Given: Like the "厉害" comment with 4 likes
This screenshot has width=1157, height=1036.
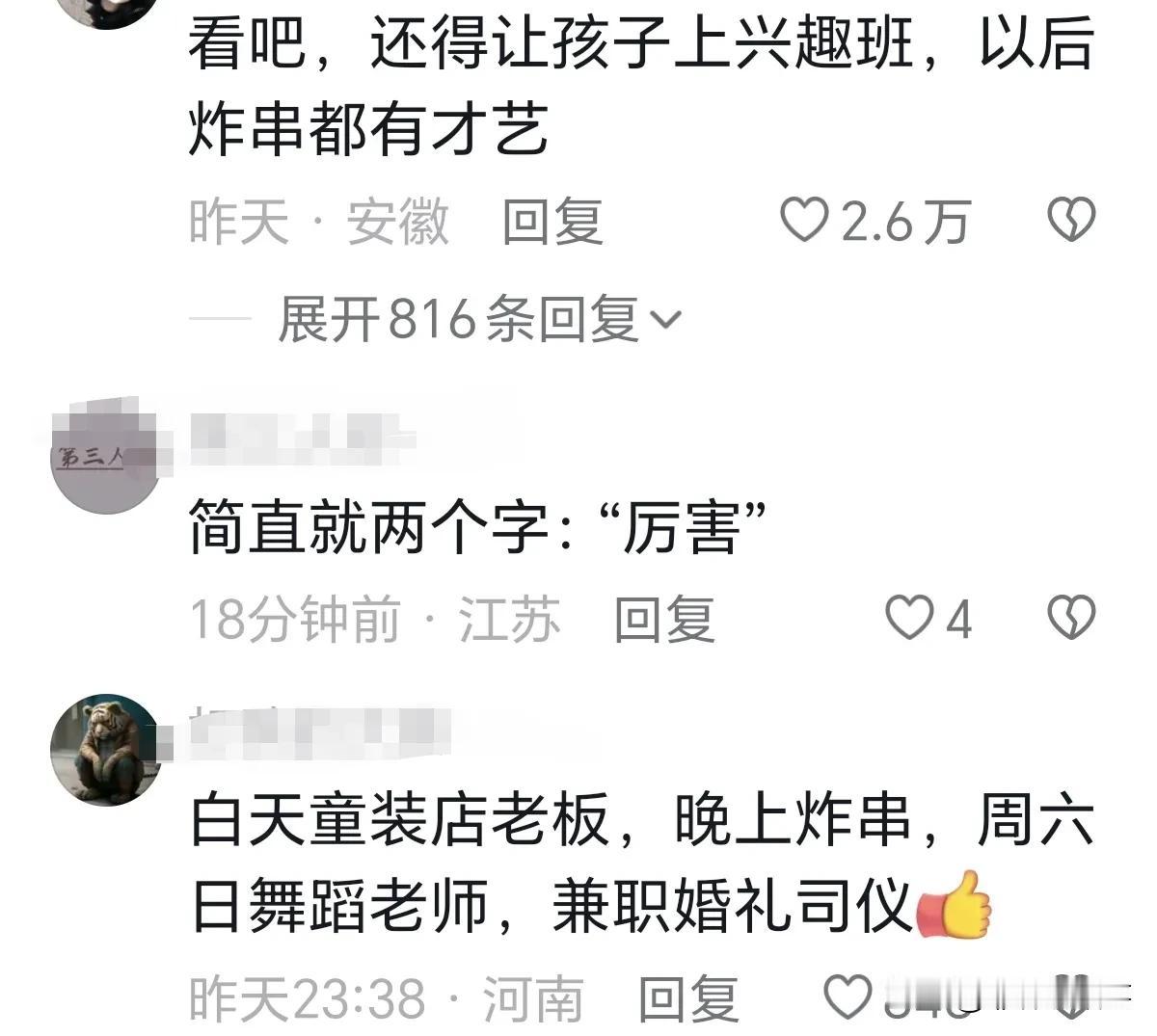Looking at the screenshot, I should [x=909, y=618].
